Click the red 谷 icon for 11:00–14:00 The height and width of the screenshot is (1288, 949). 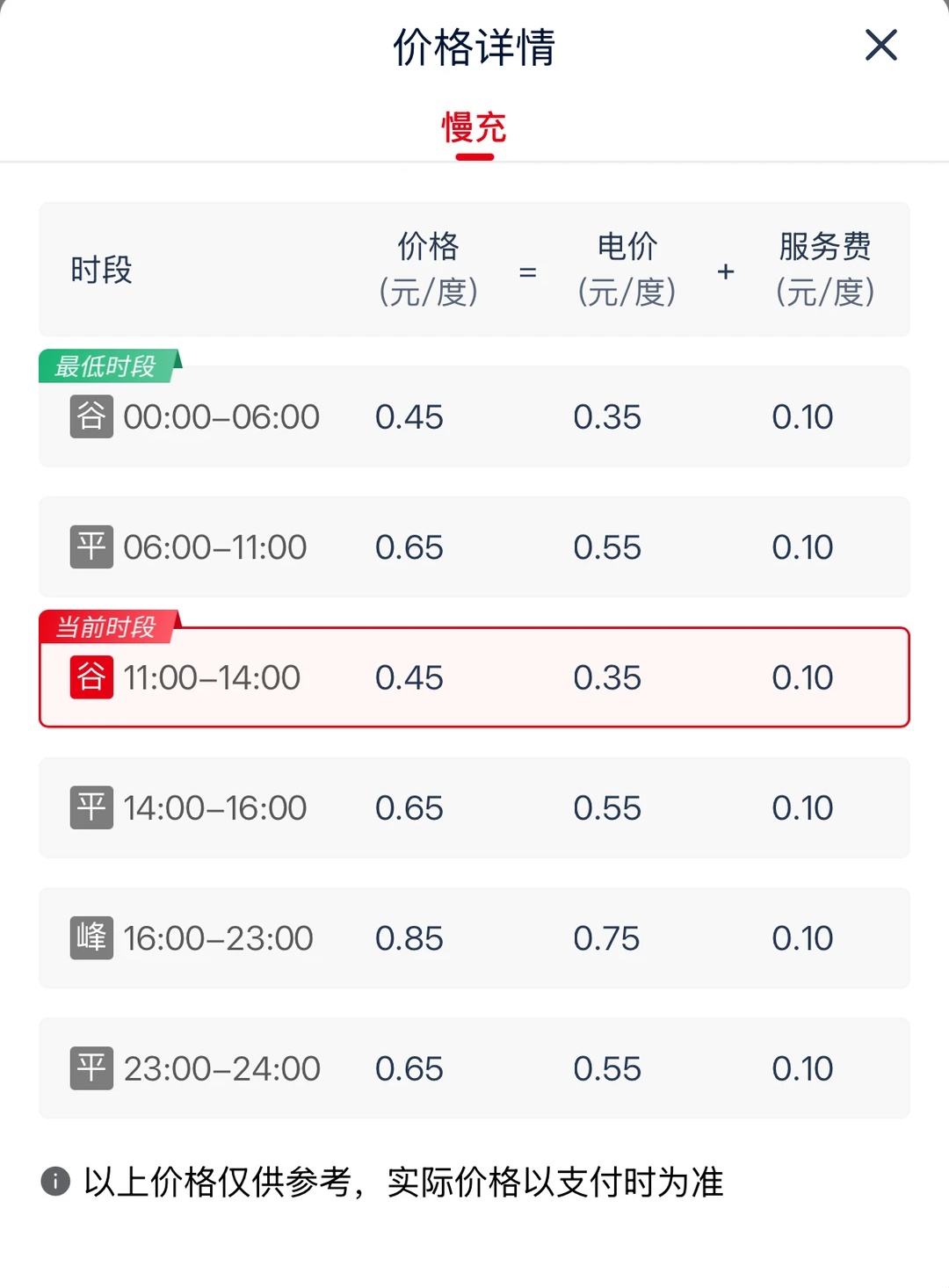click(91, 677)
